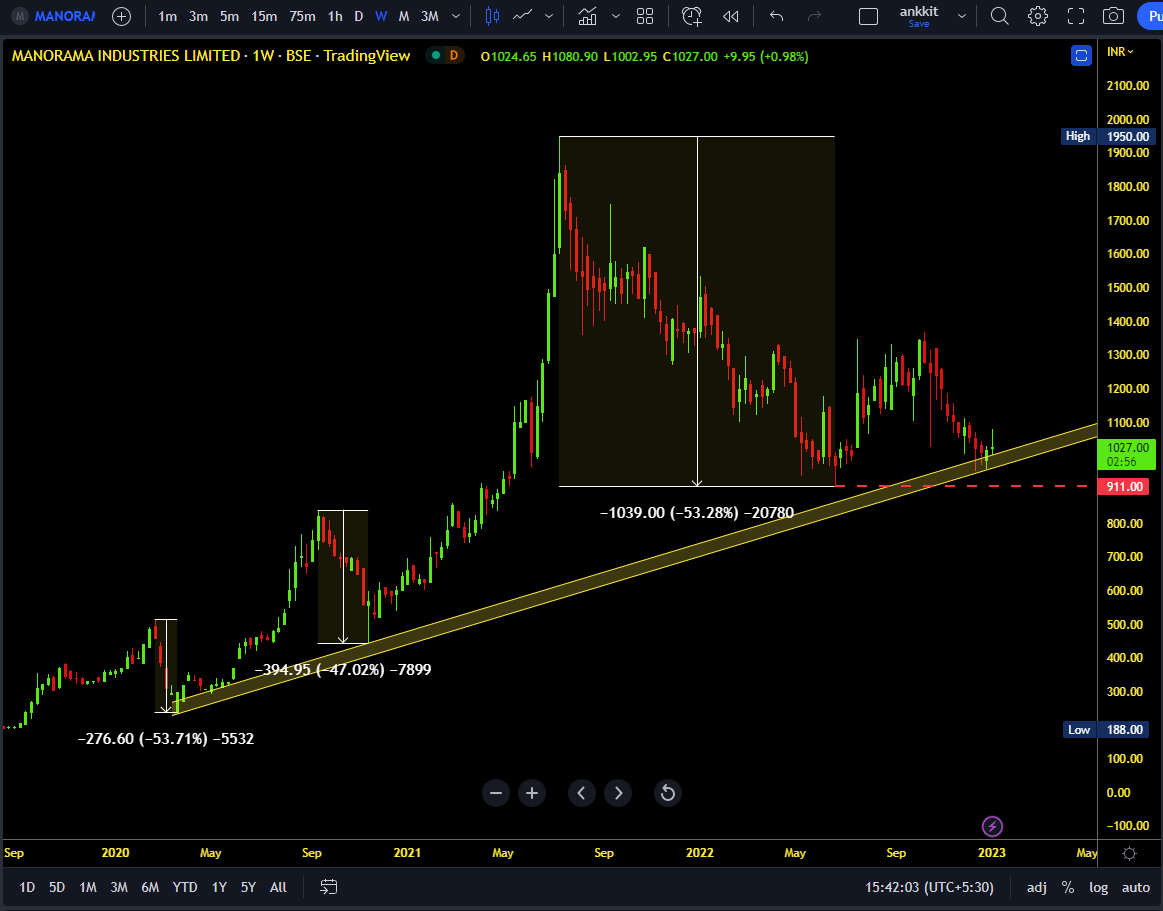Open the INR currency dropdown

point(1120,52)
